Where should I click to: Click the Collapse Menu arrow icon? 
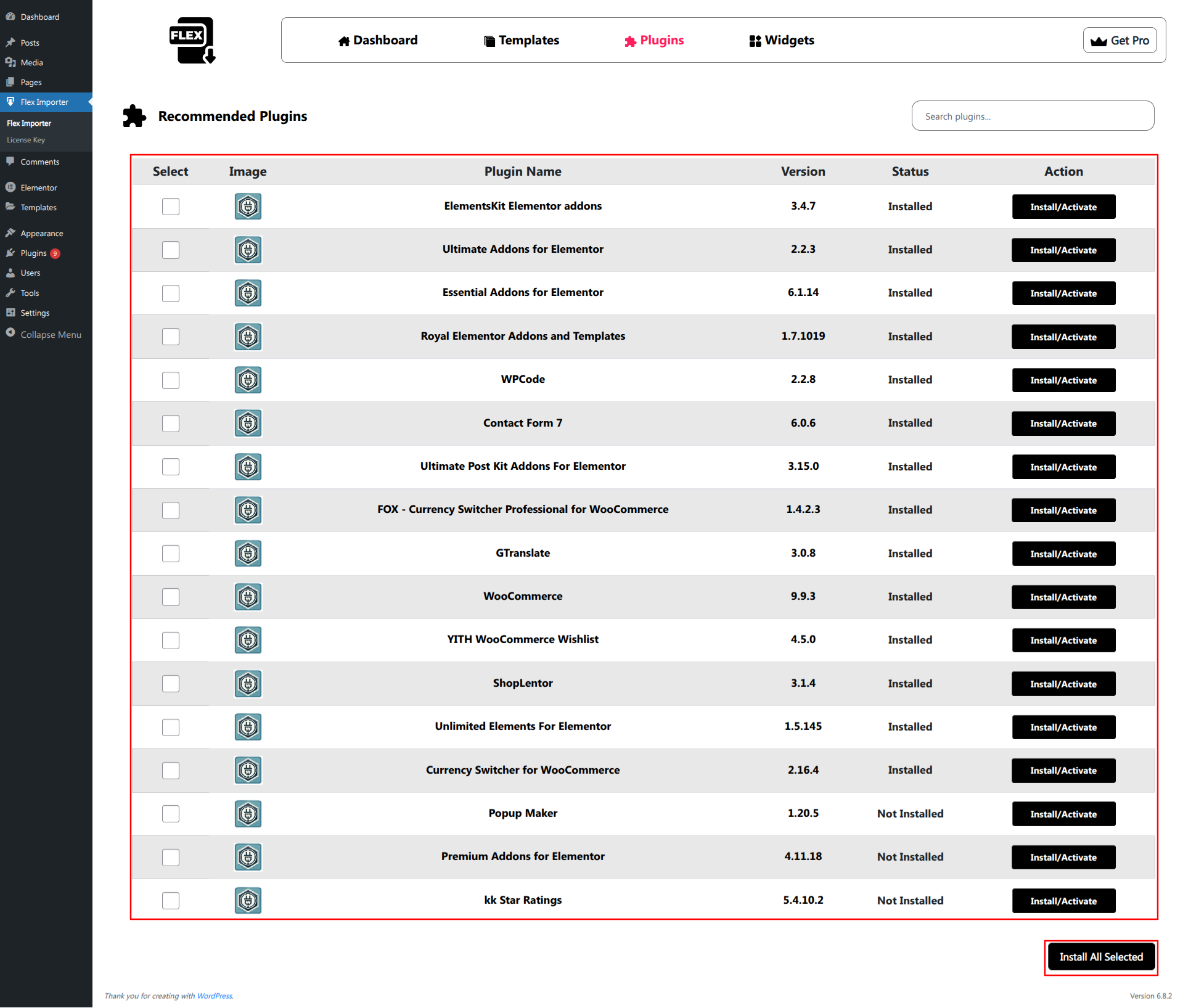point(10,333)
